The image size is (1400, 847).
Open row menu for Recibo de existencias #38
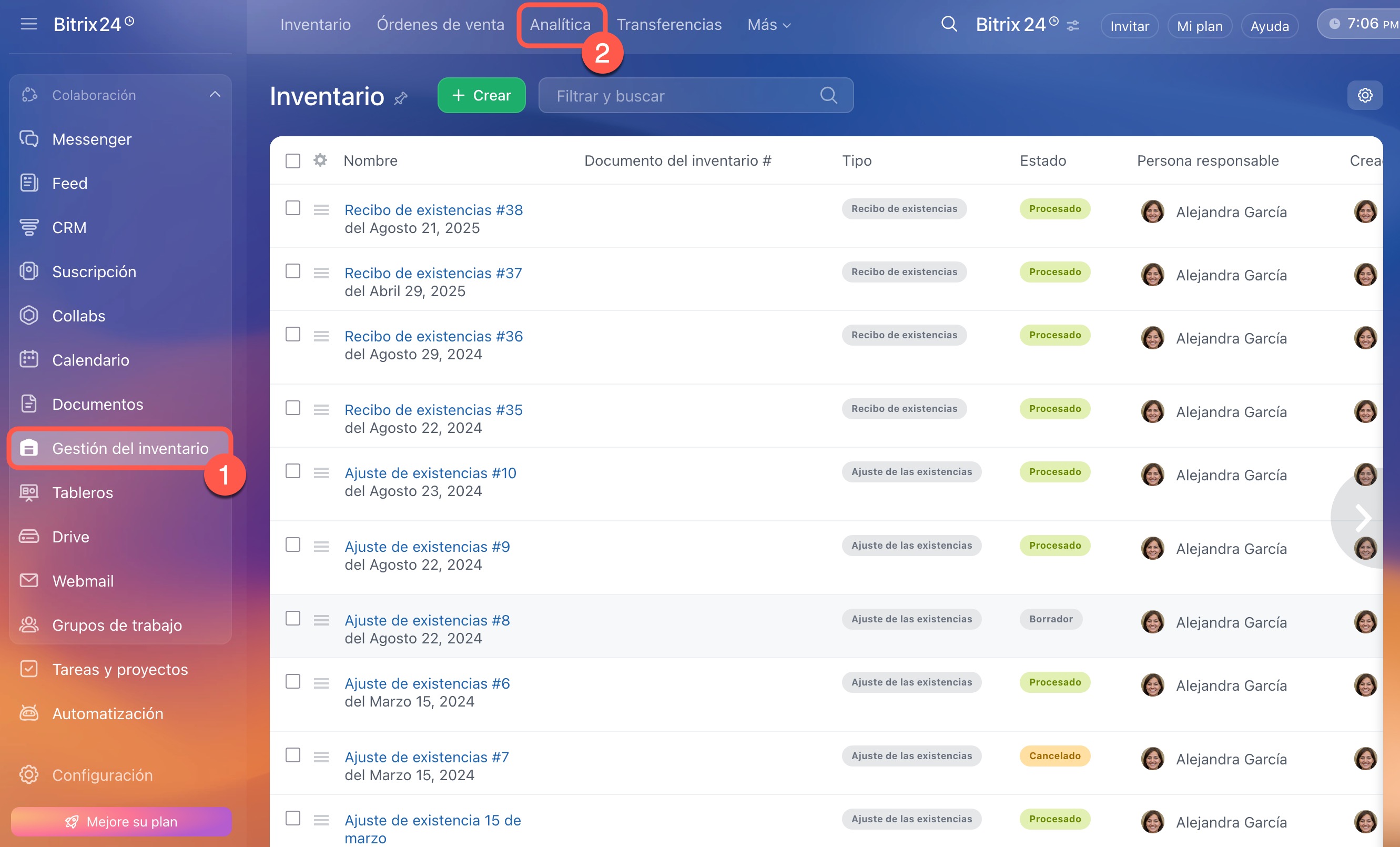tap(321, 210)
